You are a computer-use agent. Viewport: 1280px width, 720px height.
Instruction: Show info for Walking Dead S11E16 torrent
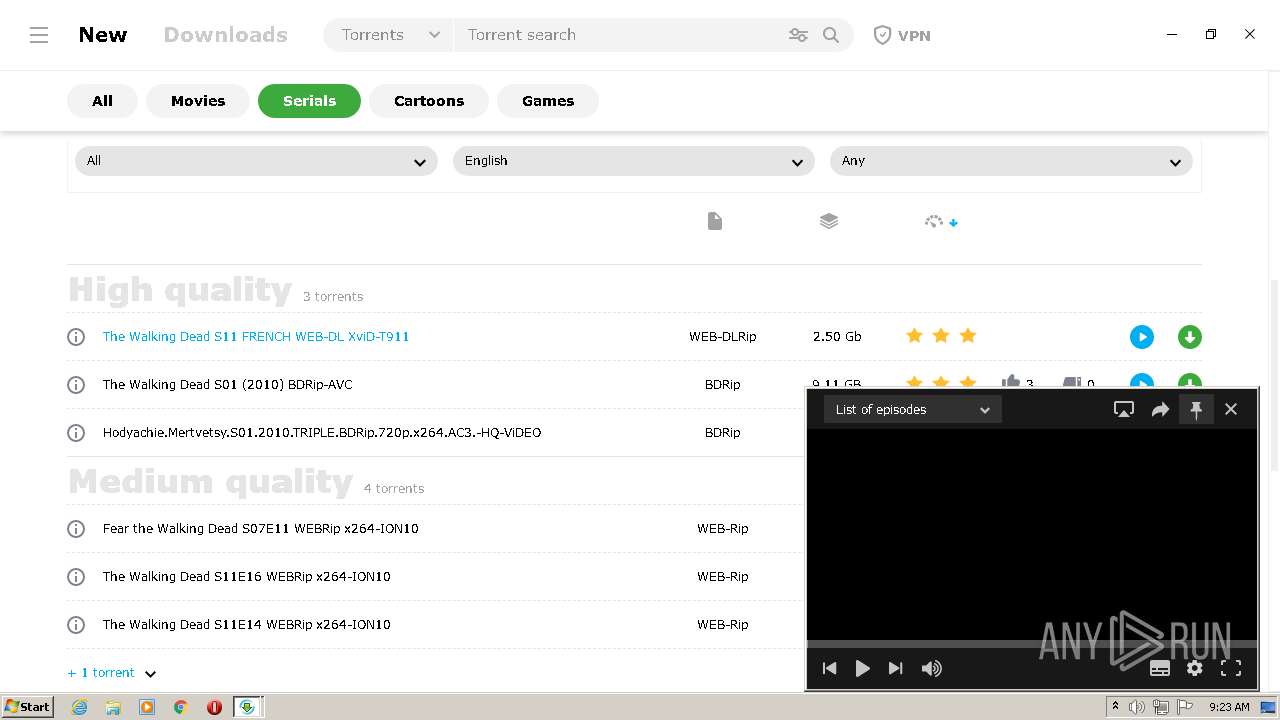coord(76,577)
